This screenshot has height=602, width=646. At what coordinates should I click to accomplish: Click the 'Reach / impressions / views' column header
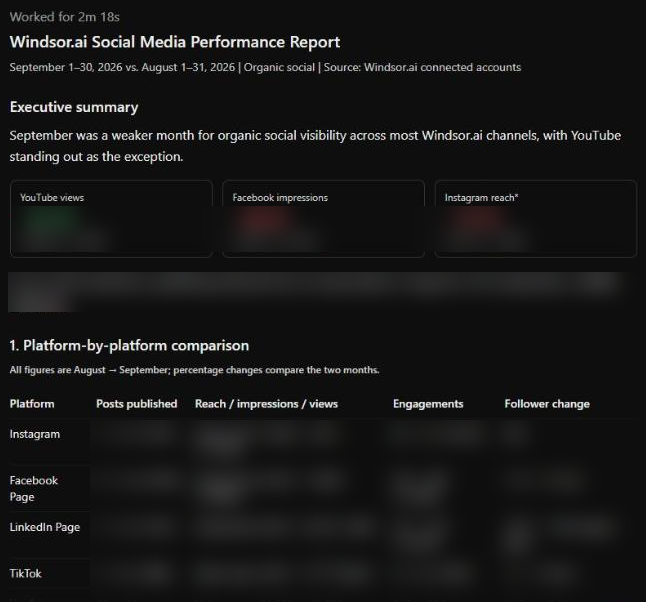coord(267,404)
